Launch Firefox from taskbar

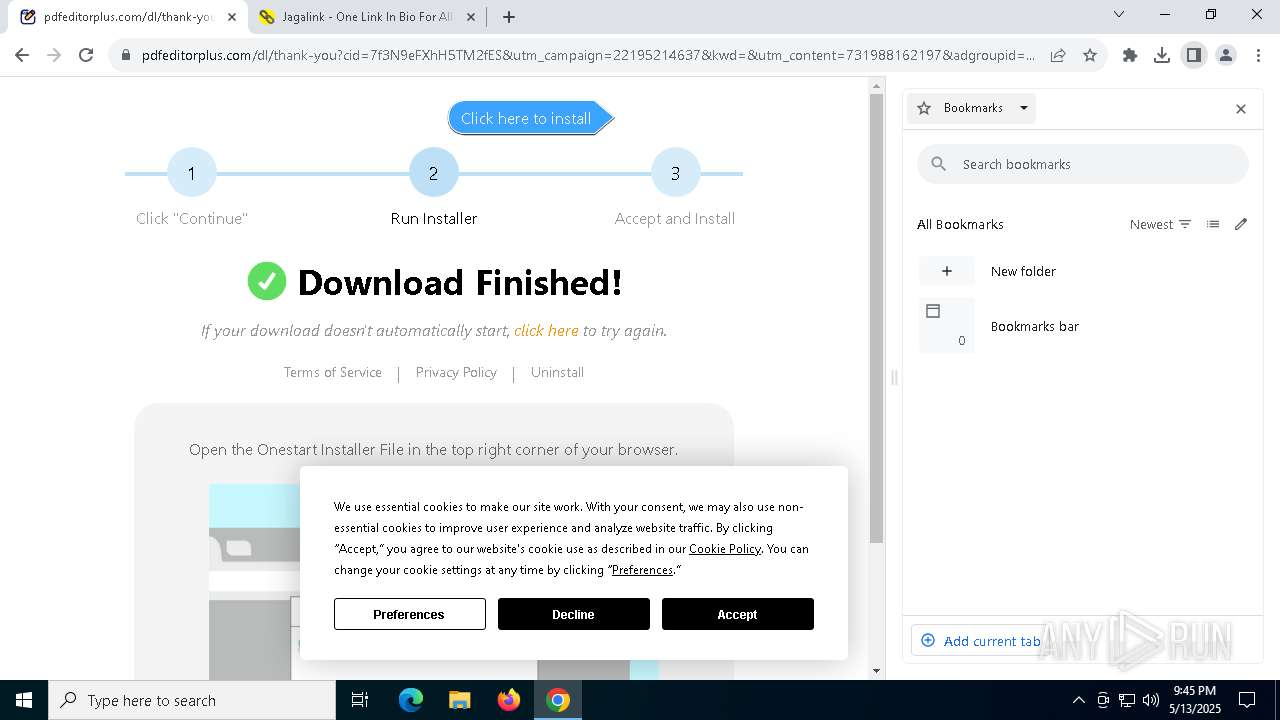click(x=509, y=700)
